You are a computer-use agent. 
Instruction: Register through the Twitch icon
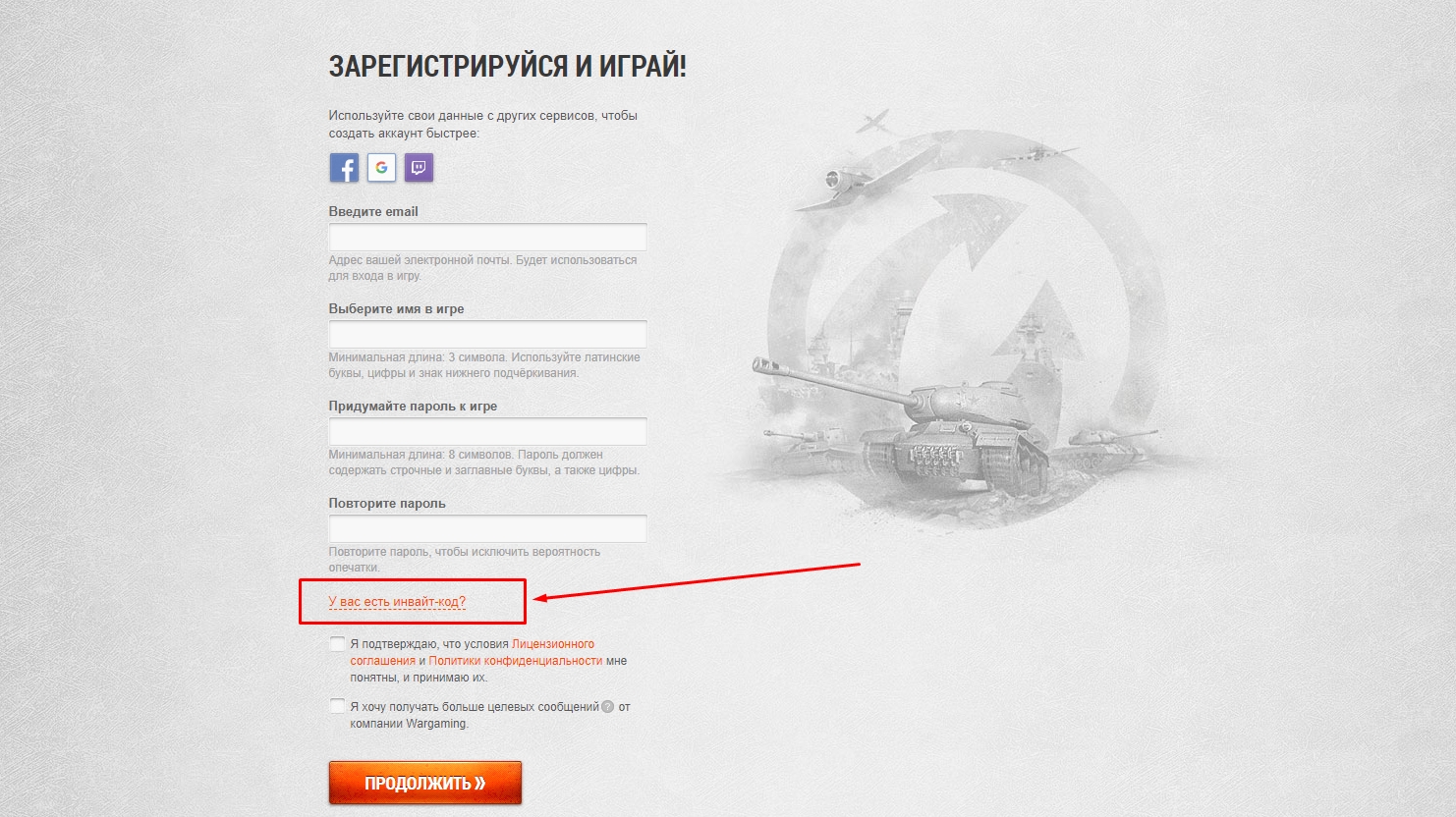coord(419,168)
